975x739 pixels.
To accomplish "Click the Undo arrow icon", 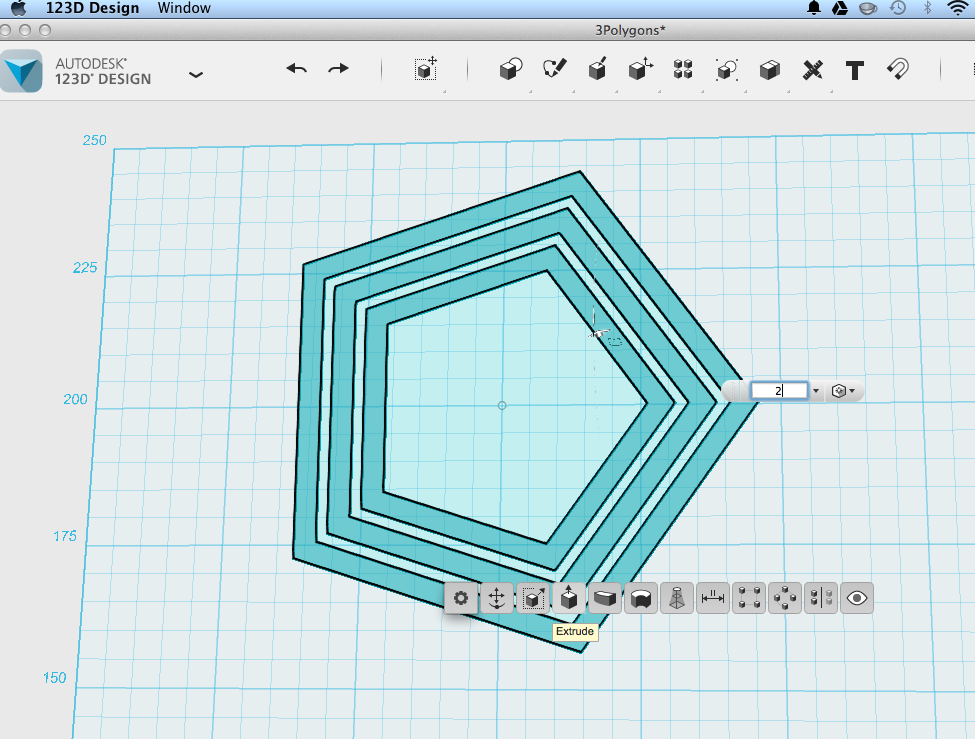I will click(x=297, y=68).
